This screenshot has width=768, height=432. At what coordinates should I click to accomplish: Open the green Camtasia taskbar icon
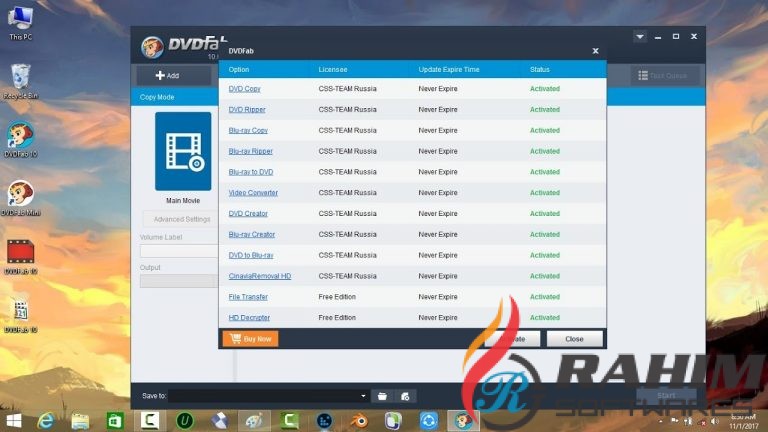(x=289, y=421)
